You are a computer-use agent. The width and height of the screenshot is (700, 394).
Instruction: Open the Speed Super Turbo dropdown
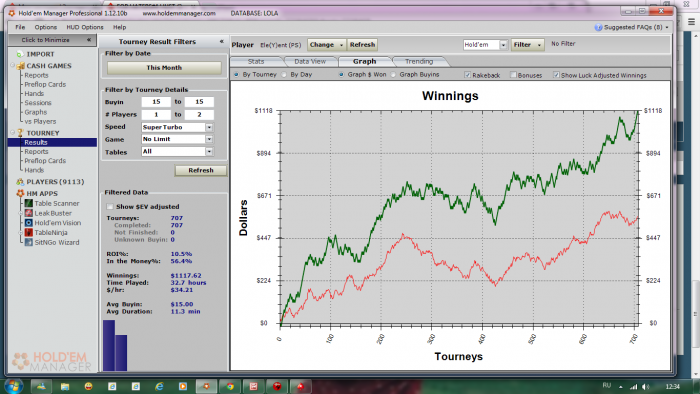tap(209, 127)
